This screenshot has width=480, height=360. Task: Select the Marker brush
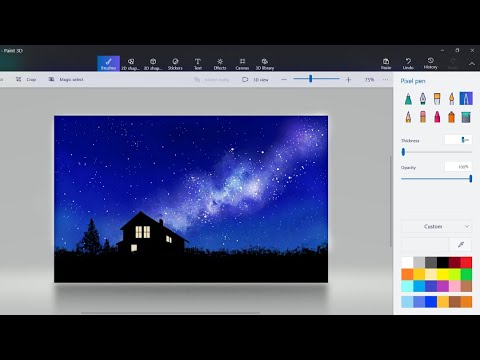(x=408, y=99)
